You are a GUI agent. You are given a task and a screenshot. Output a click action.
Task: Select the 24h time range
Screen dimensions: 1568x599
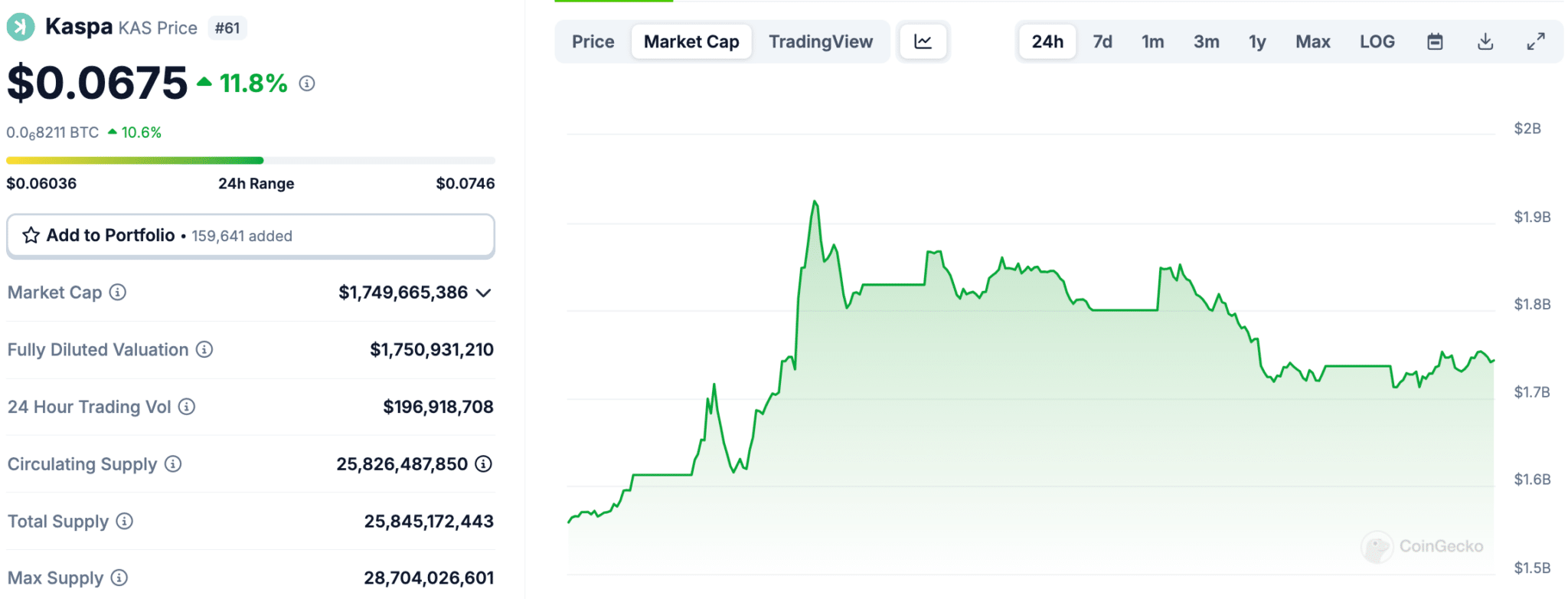[x=1047, y=41]
